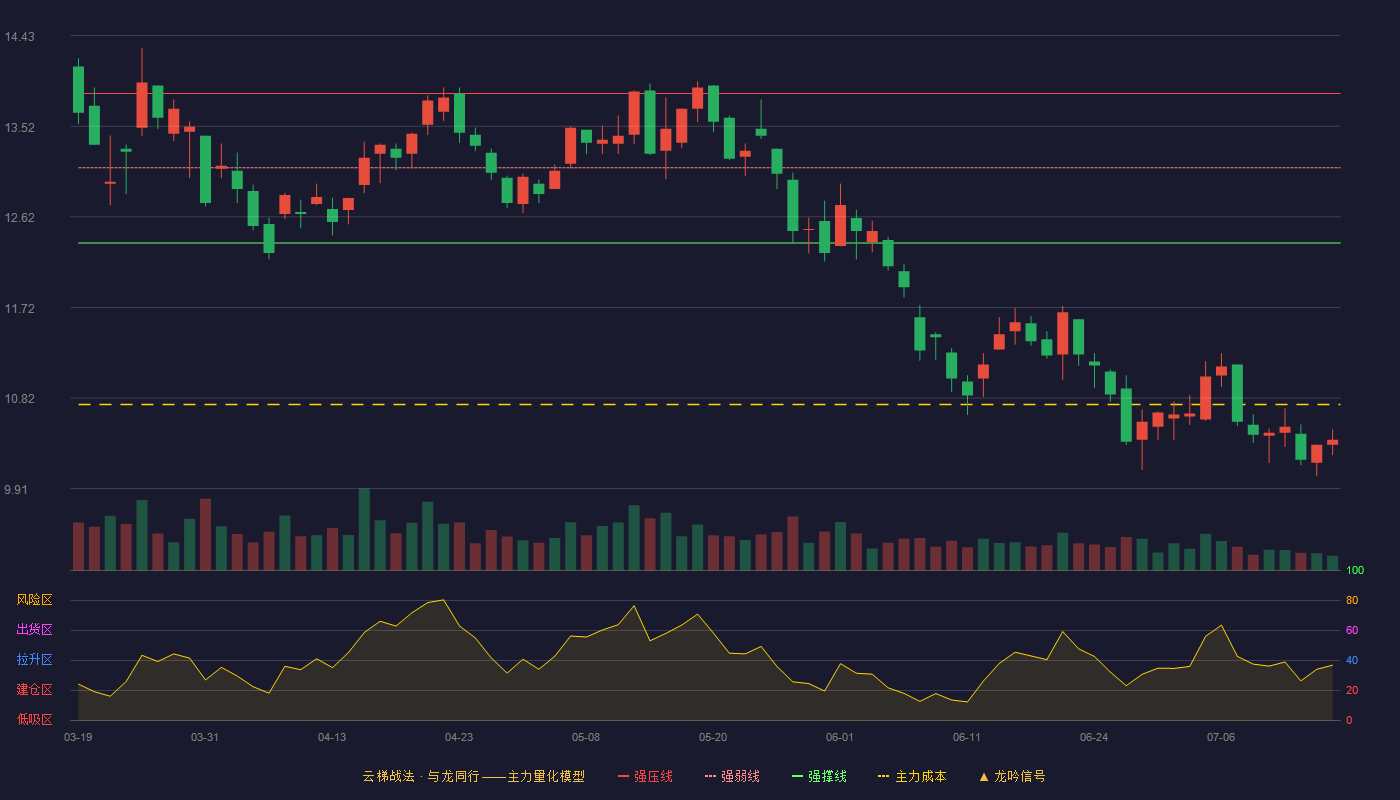
Task: Click the 60 indicator scale value
Action: (x=1352, y=631)
